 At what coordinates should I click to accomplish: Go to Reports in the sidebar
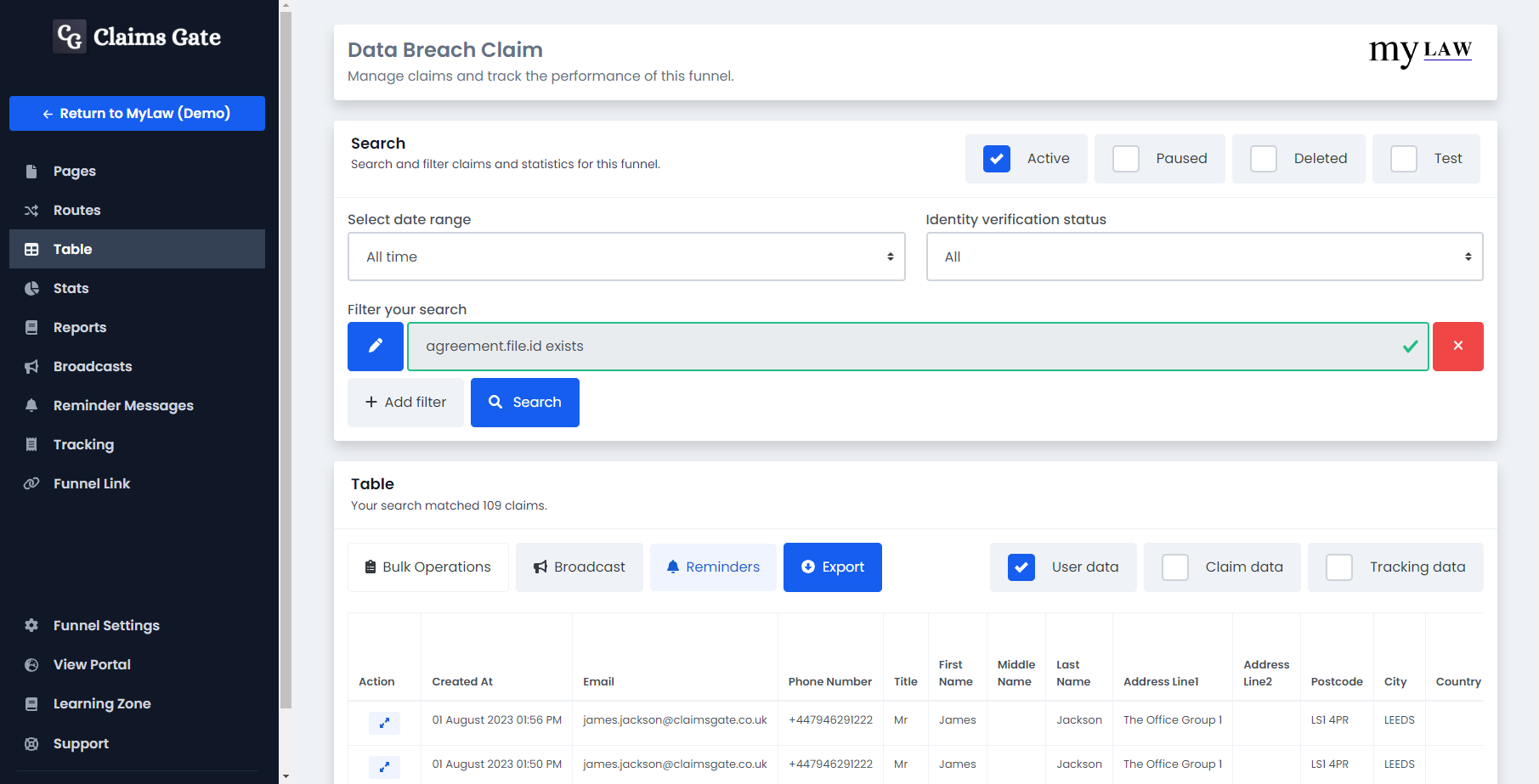click(137, 328)
